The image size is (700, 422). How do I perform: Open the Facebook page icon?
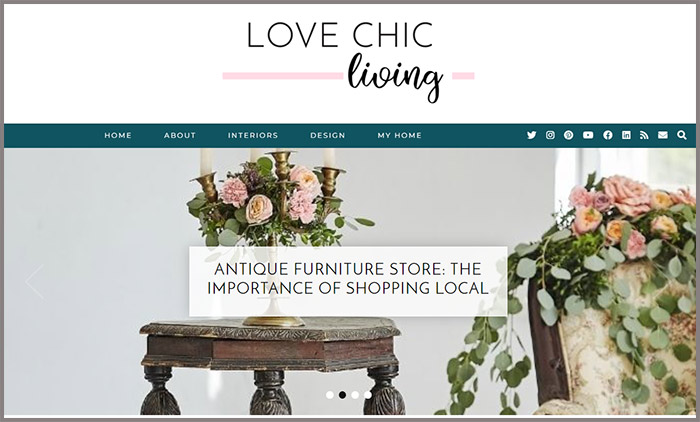[608, 135]
